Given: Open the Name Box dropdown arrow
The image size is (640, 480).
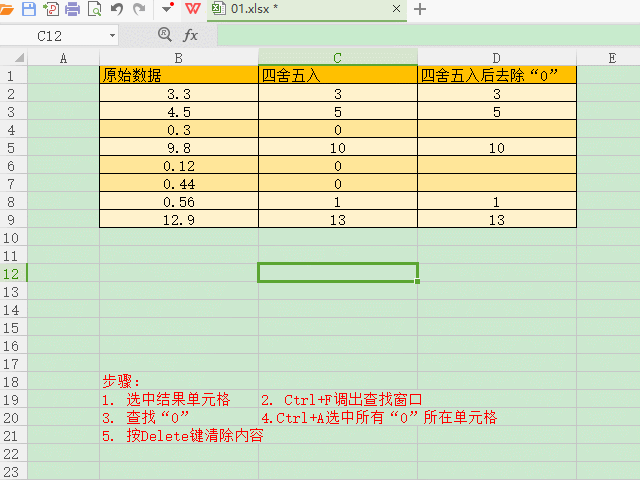Looking at the screenshot, I should coord(112,36).
